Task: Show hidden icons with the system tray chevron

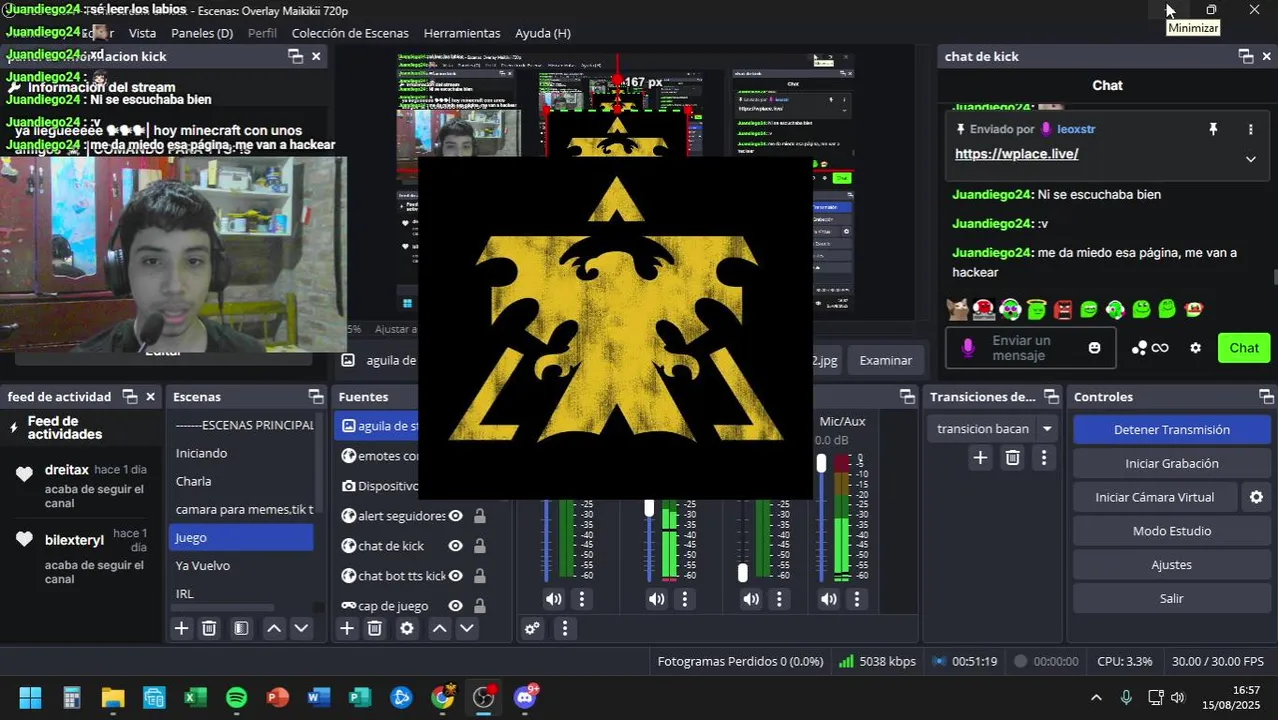Action: (x=1096, y=697)
